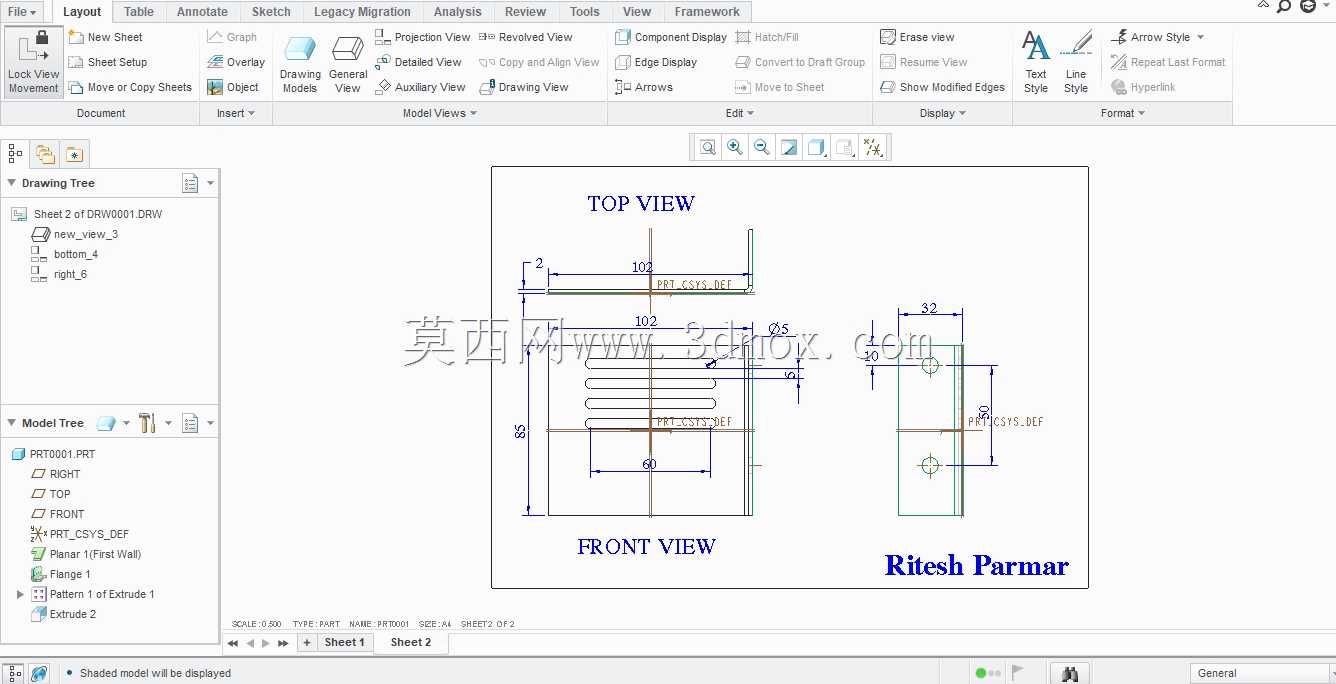Click the Arrows command

click(x=644, y=87)
